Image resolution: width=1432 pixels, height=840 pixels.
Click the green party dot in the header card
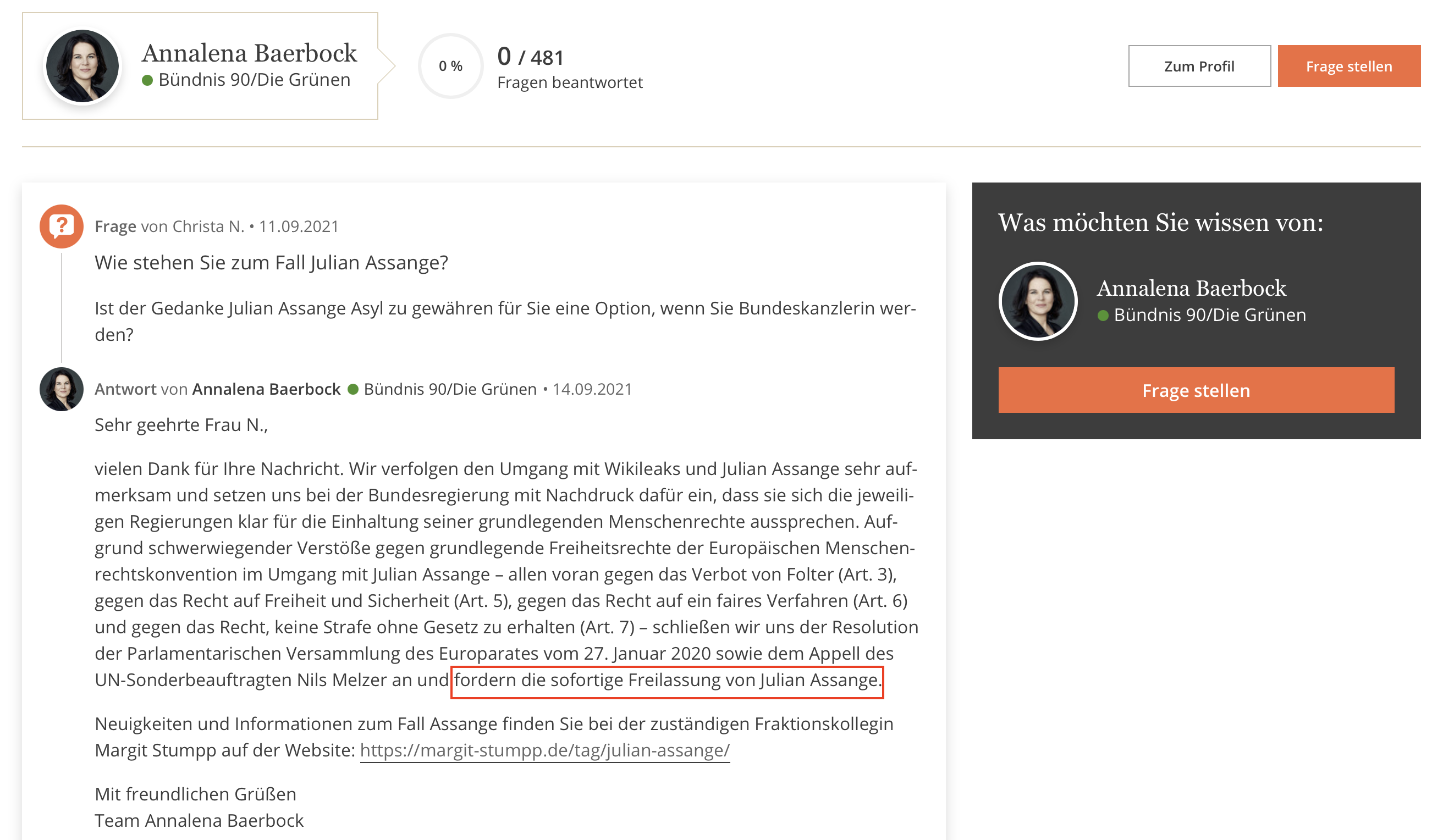(147, 80)
